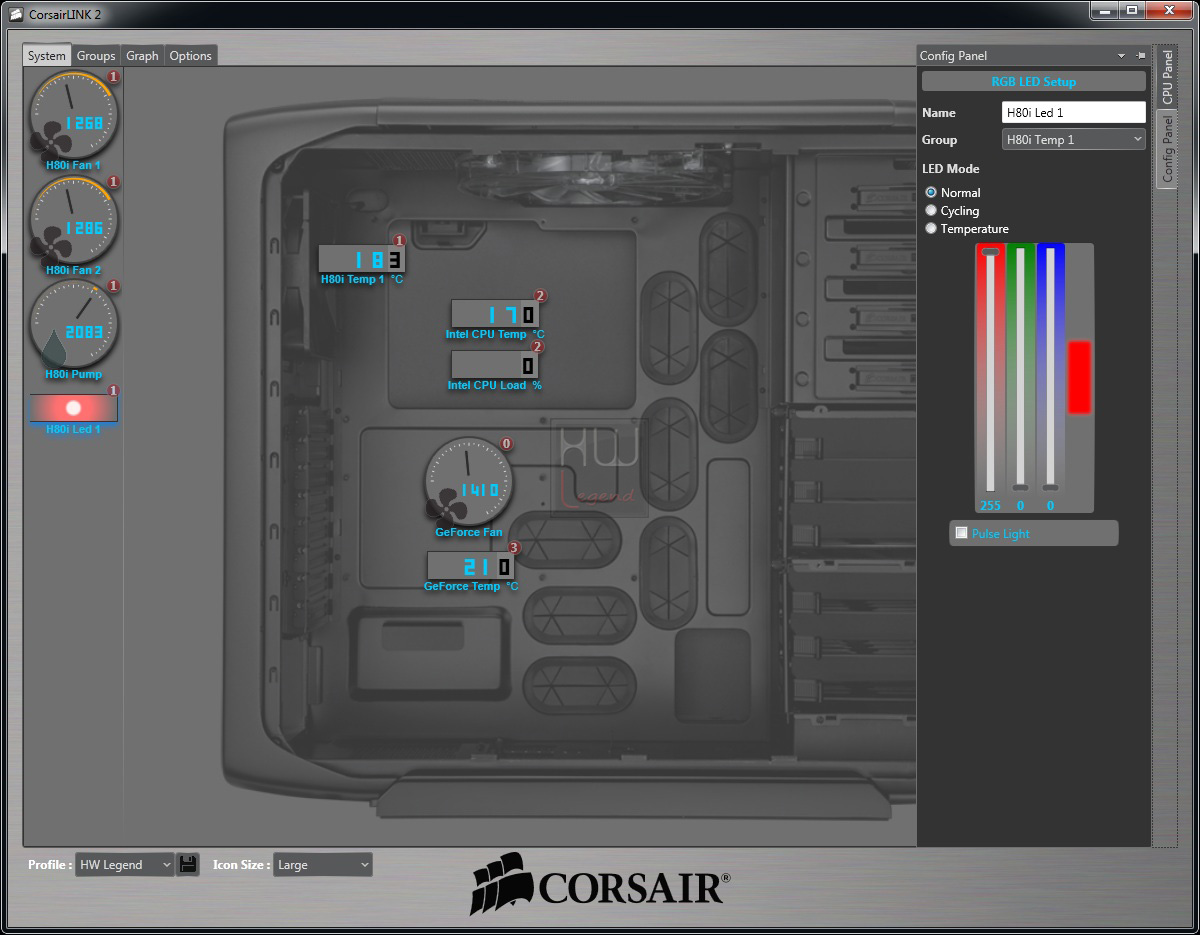Click the badge 0 on GeForce Fan

506,444
